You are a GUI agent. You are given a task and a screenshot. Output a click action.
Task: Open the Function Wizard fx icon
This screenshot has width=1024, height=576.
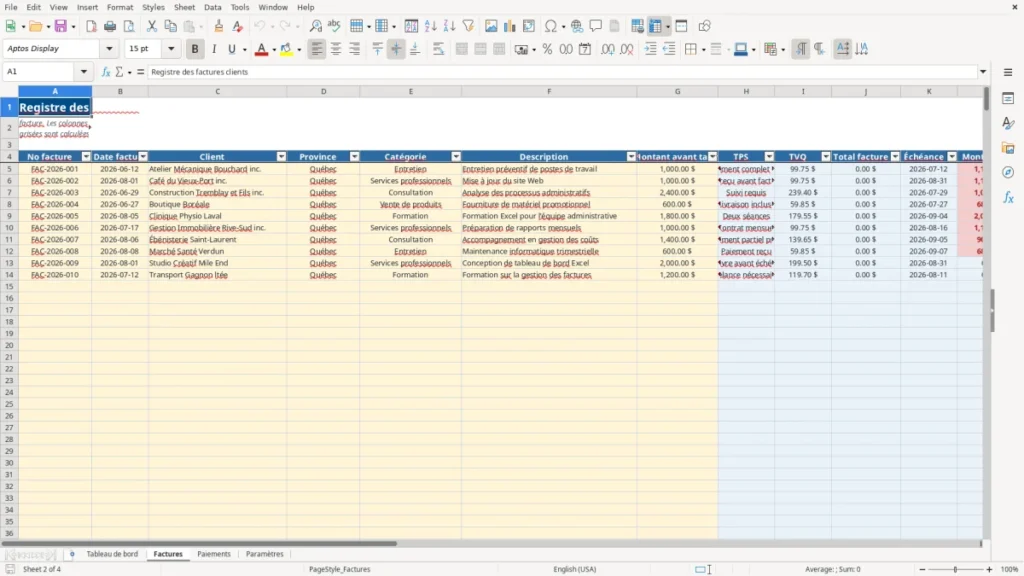[x=106, y=72]
